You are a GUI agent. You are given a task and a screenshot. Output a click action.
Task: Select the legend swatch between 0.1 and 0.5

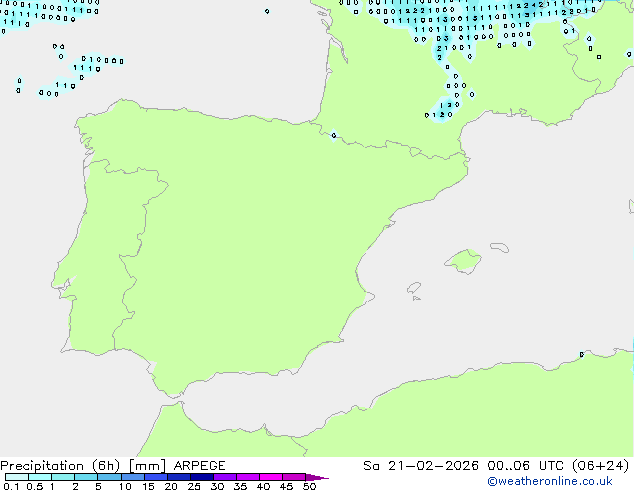coord(17,477)
